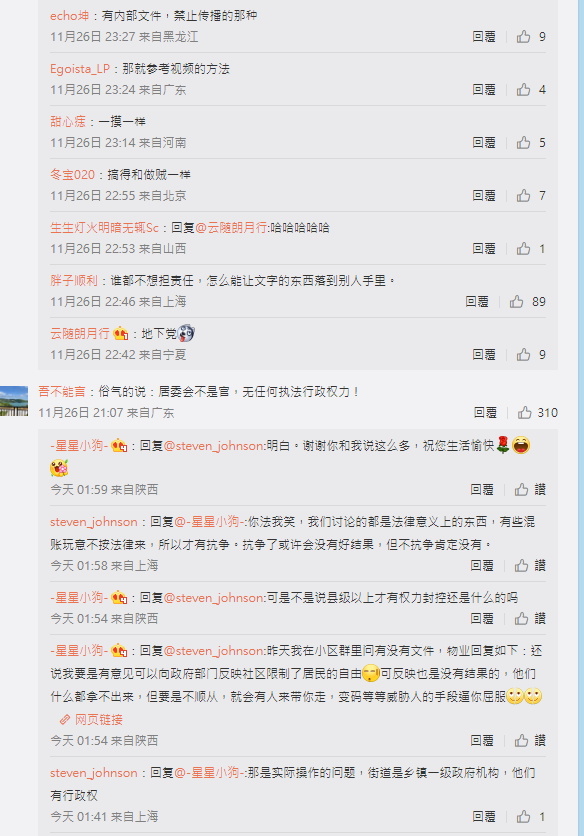This screenshot has height=836, width=584.
Task: Like 云随朗月行's 地下党 comment
Action: pos(523,354)
